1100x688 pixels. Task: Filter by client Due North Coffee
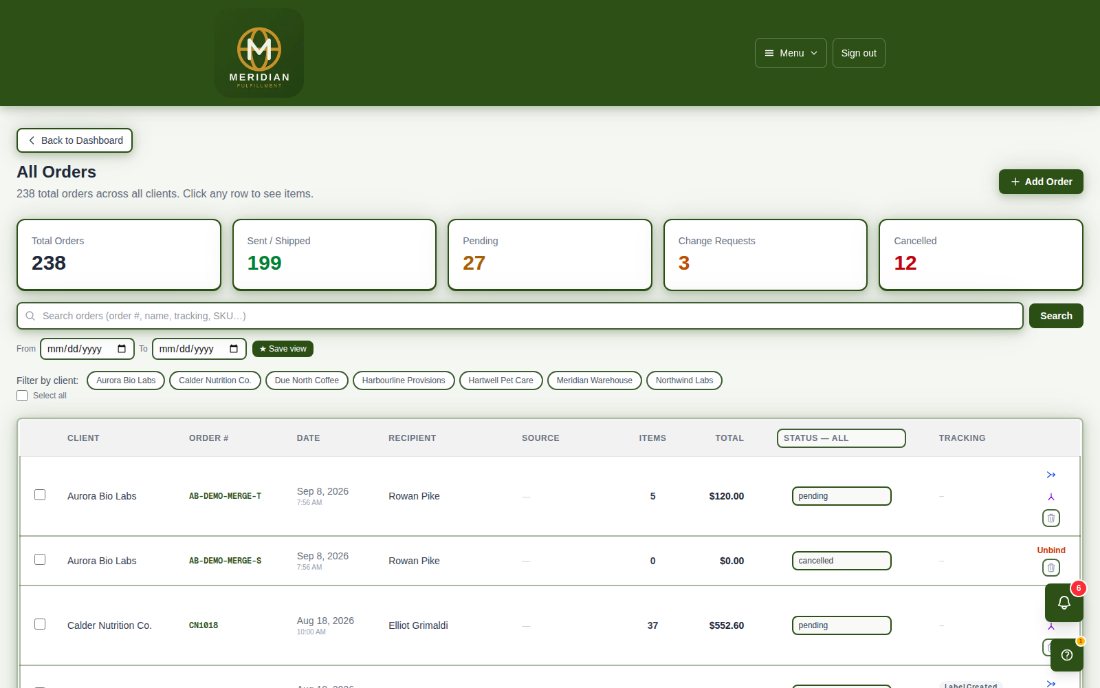coord(307,380)
